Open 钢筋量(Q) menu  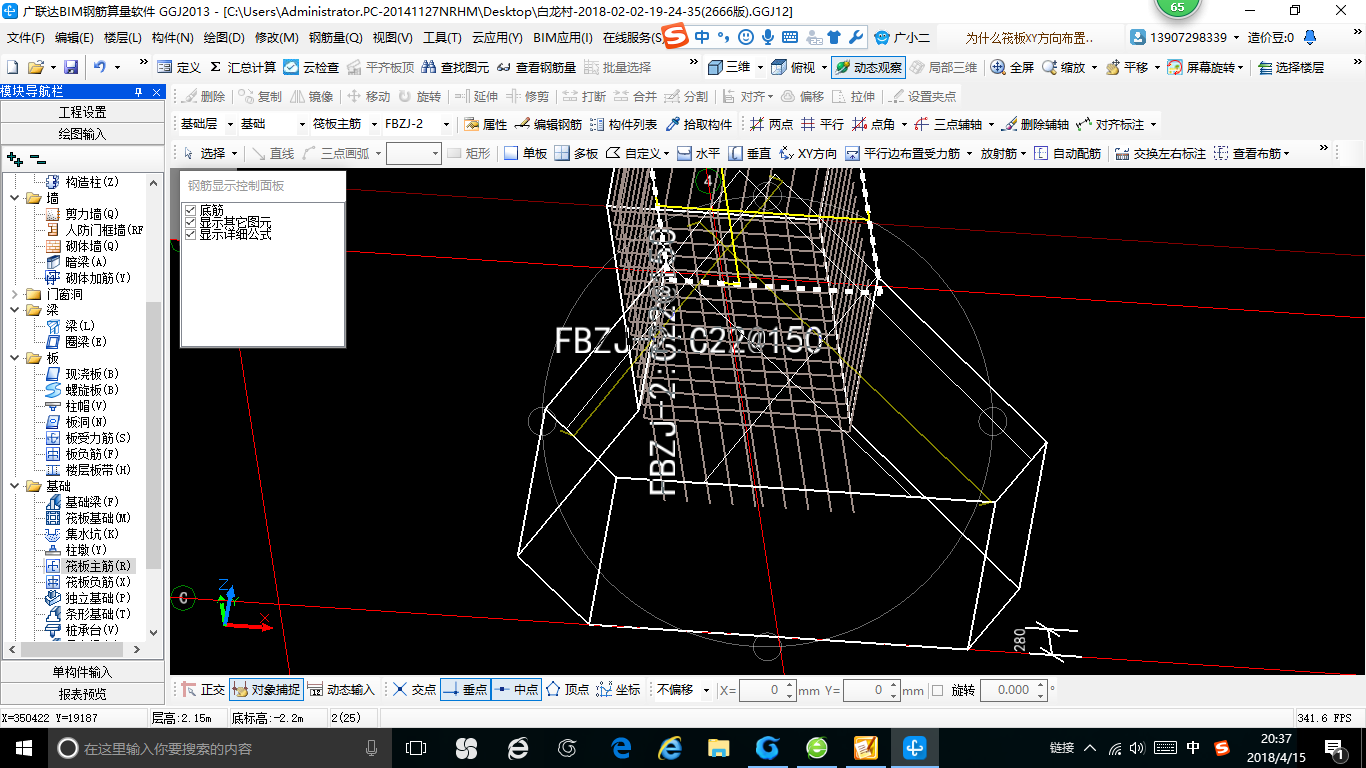335,38
